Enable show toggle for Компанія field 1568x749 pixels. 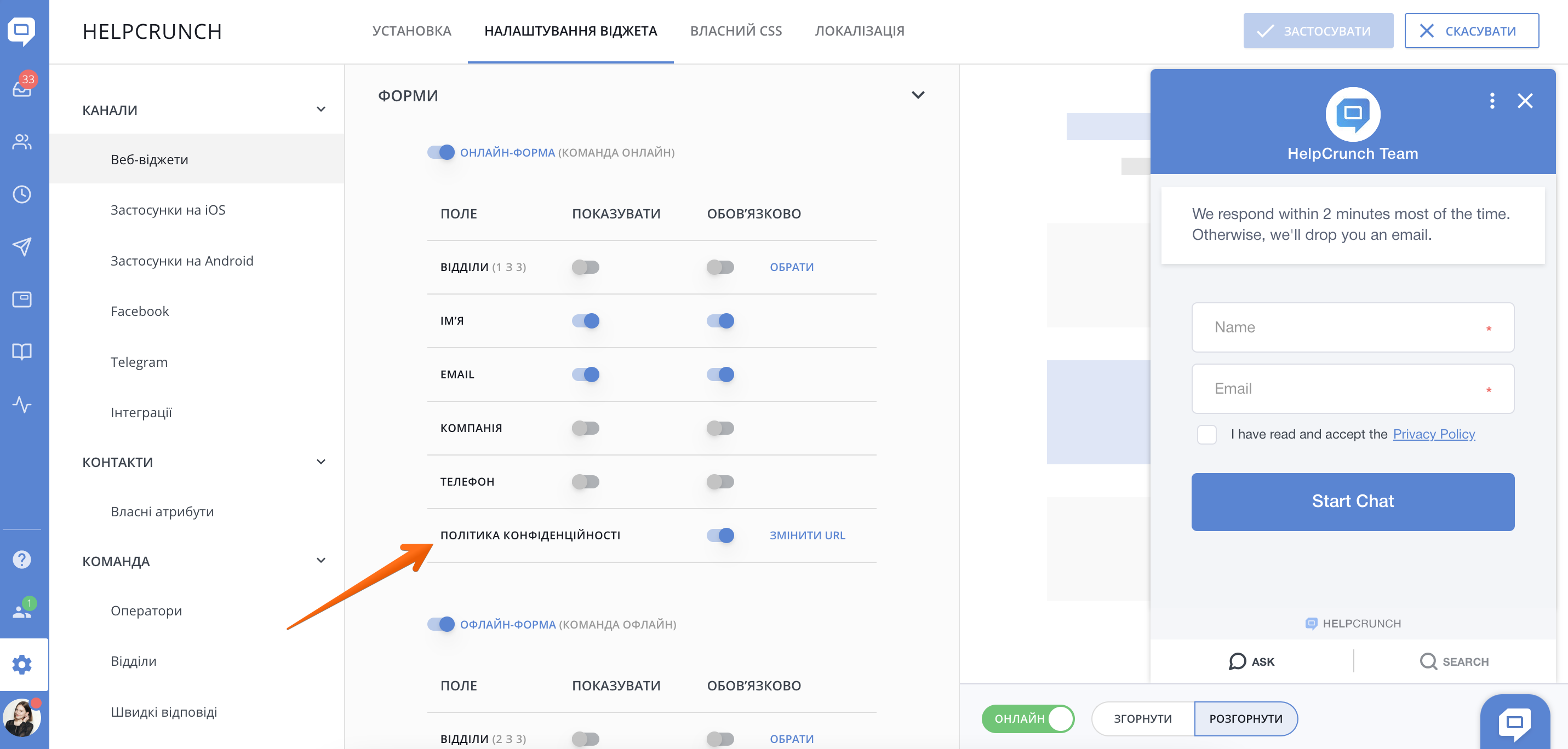tap(586, 428)
